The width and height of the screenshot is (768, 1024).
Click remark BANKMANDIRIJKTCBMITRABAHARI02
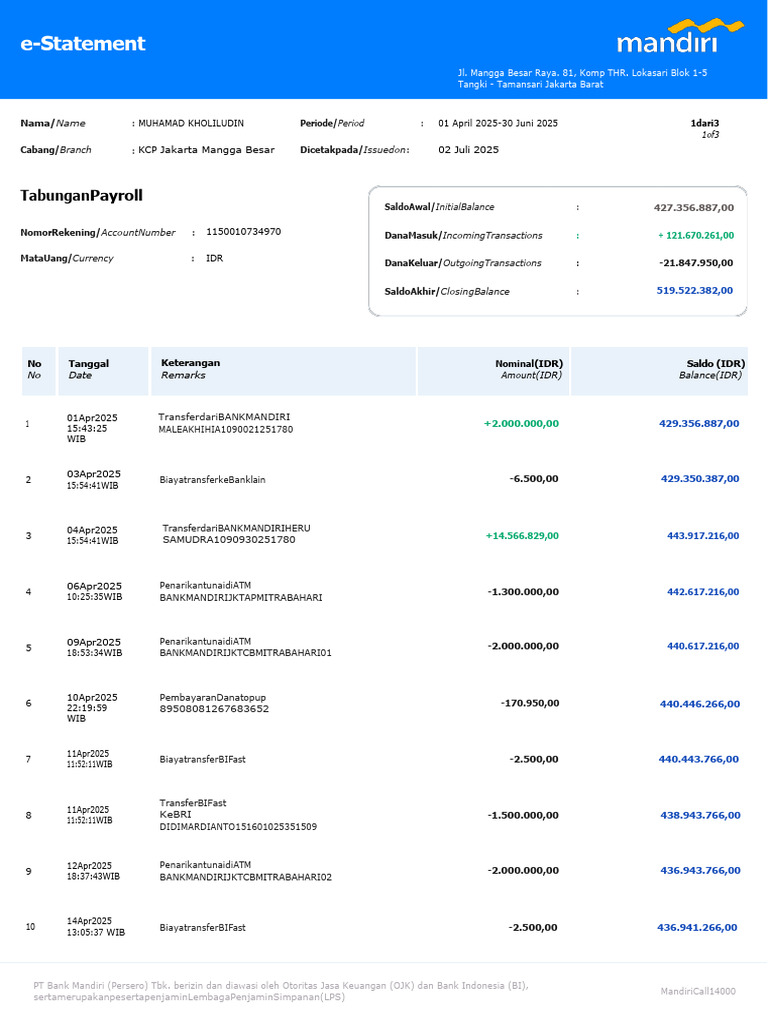pyautogui.click(x=246, y=877)
